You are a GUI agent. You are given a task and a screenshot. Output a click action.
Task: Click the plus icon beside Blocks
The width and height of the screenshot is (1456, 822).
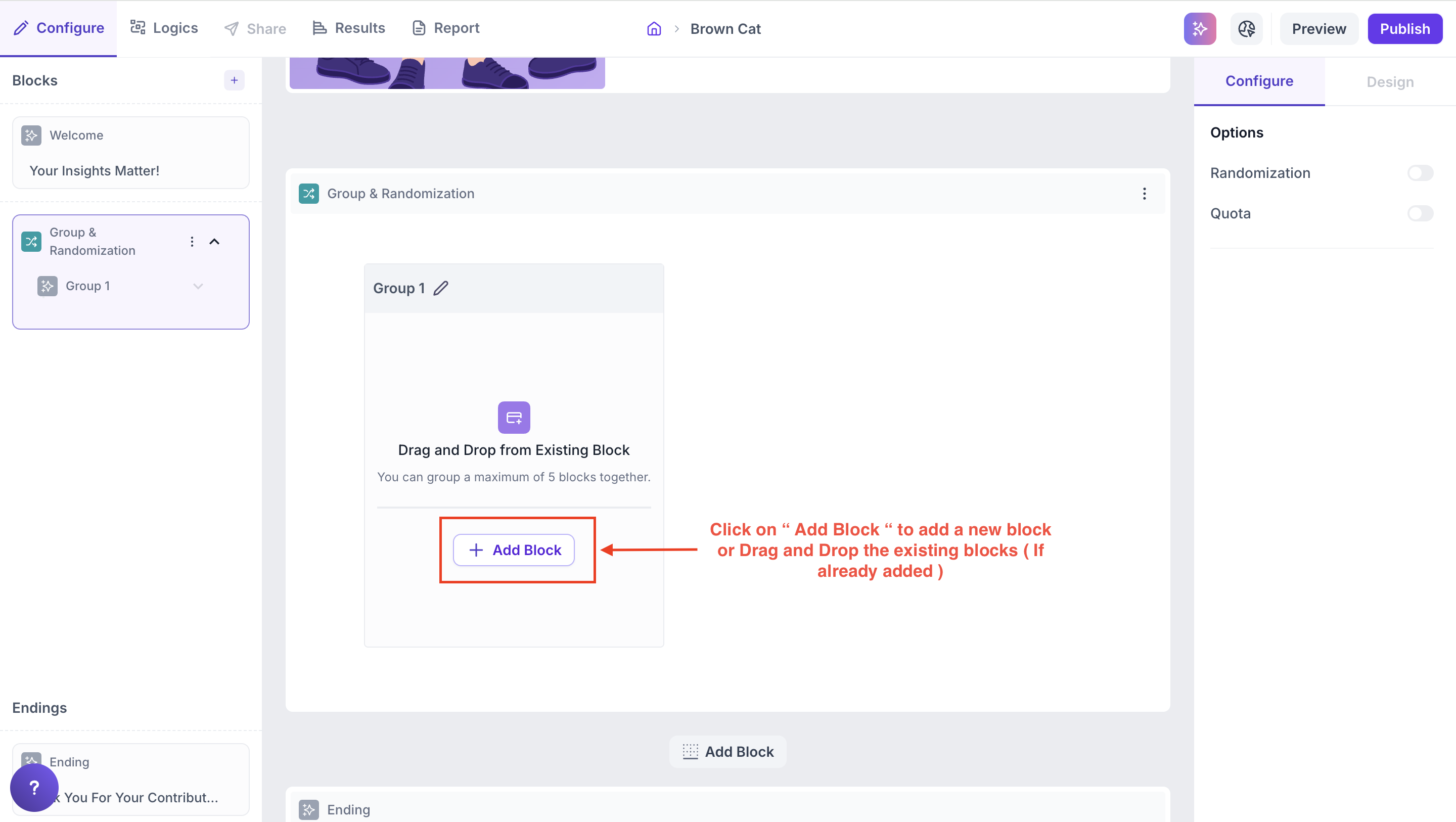[234, 80]
